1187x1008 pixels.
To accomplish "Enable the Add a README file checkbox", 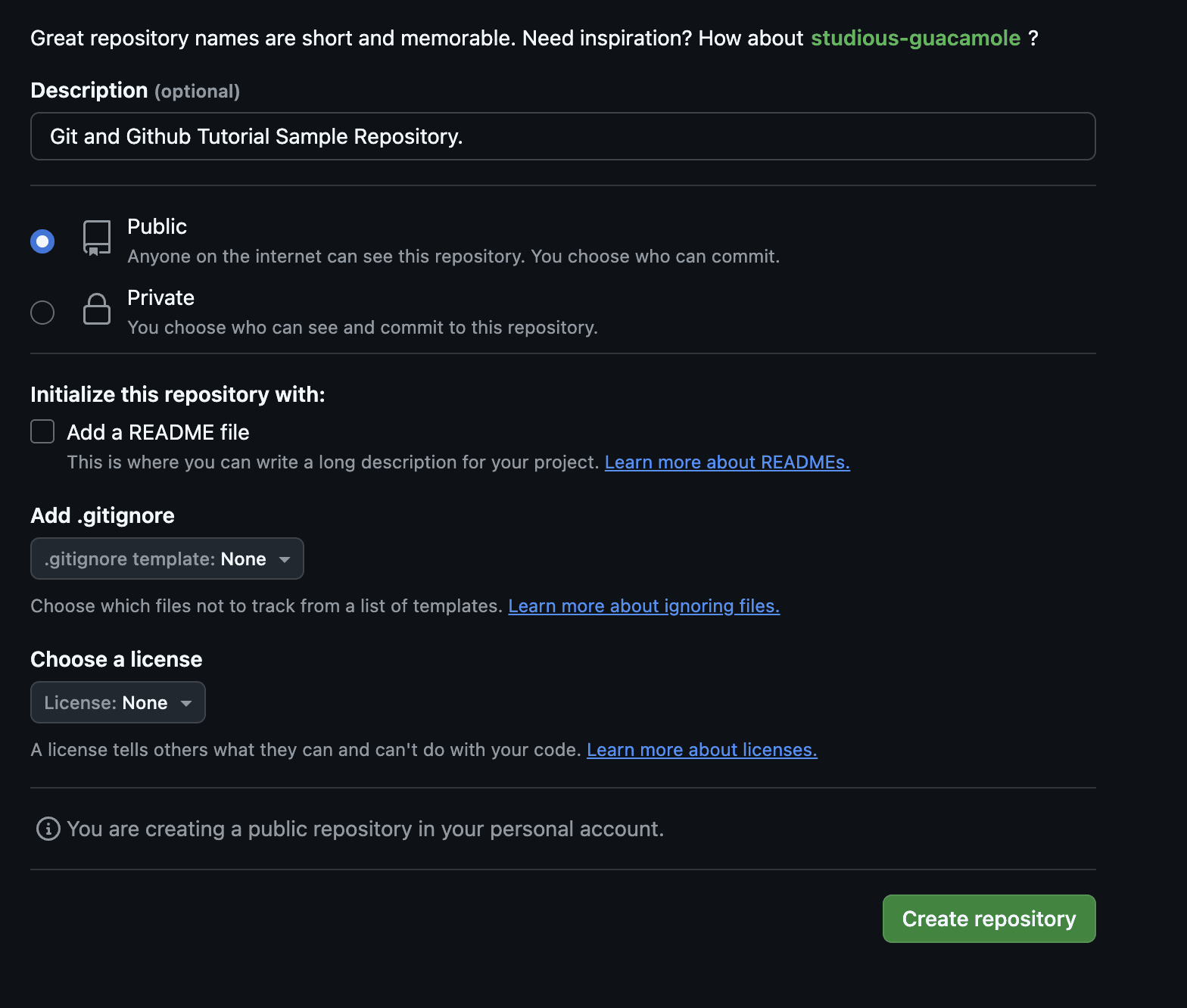I will click(42, 431).
